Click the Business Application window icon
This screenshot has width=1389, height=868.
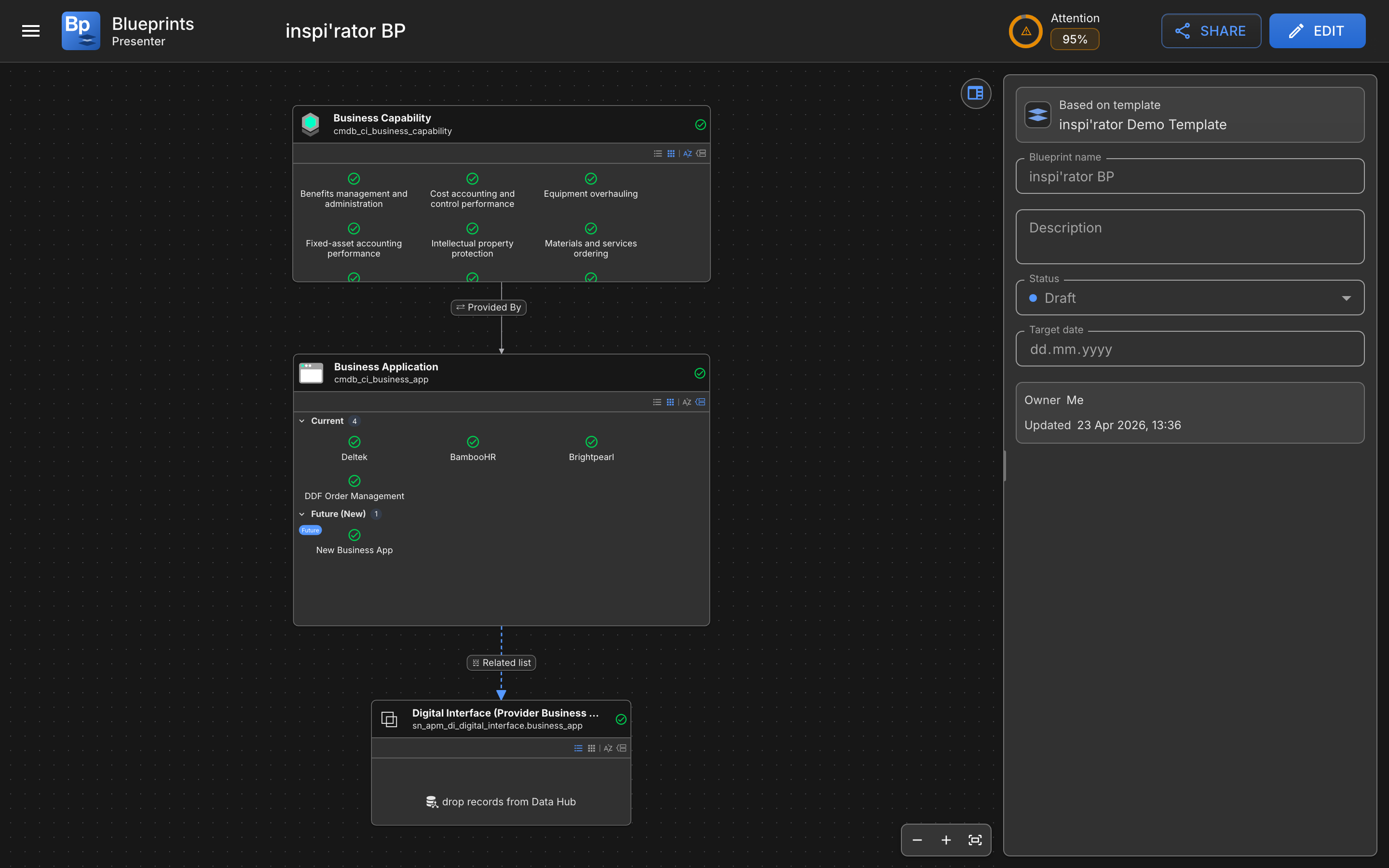pyautogui.click(x=311, y=373)
